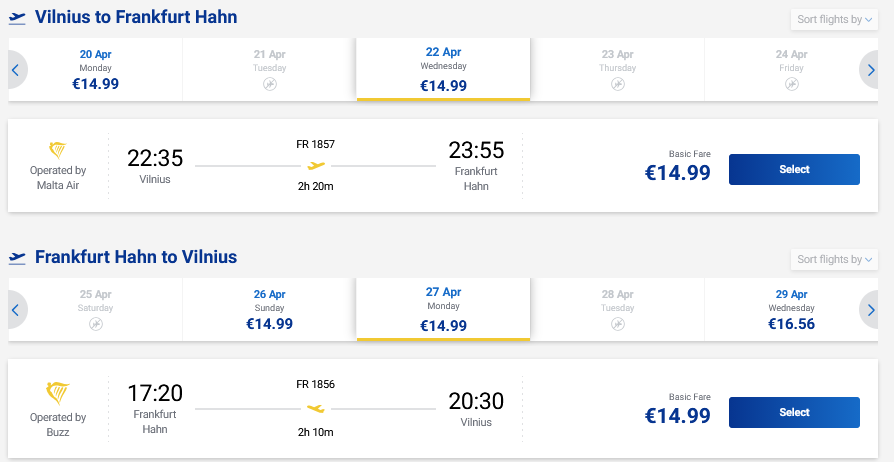Click the return date carousel left arrow
Viewport: 894px width, 462px height.
15,309
